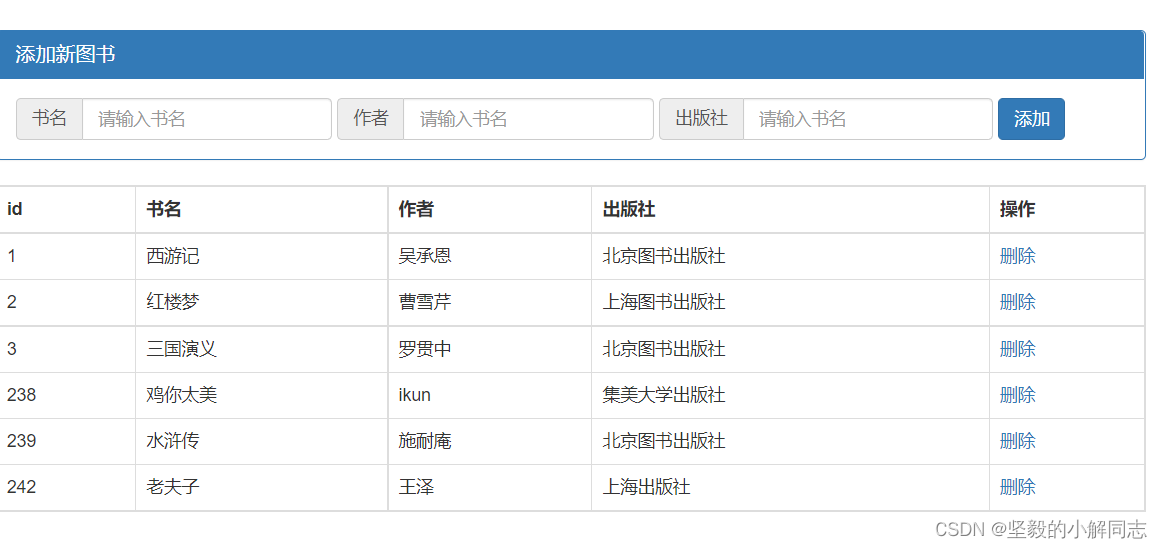Click publisher 北京图书出版社 in 三国演义 row
Image resolution: width=1162 pixels, height=548 pixels.
pyautogui.click(x=790, y=349)
